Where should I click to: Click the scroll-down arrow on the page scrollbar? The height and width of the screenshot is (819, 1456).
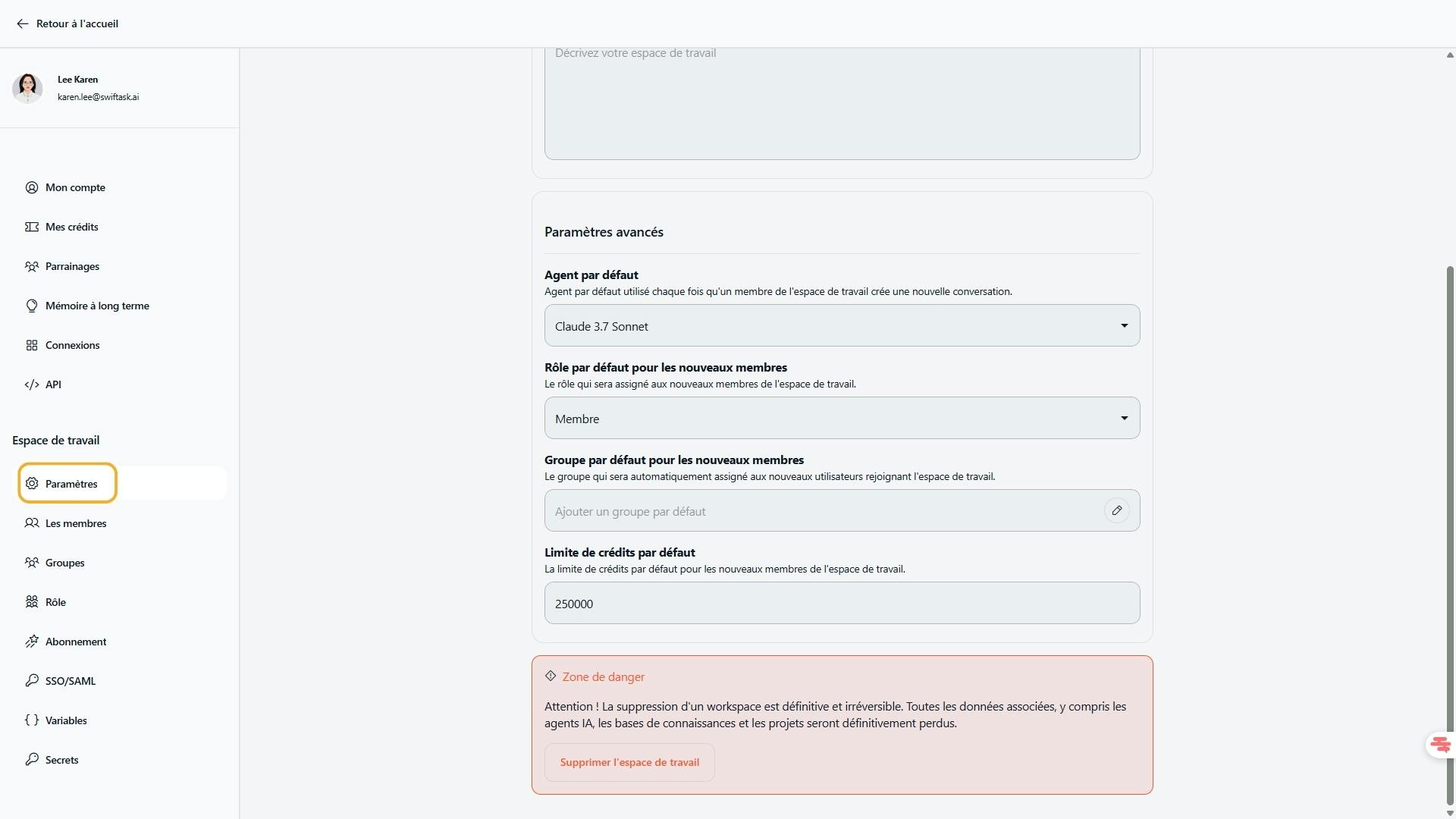pos(1449,813)
